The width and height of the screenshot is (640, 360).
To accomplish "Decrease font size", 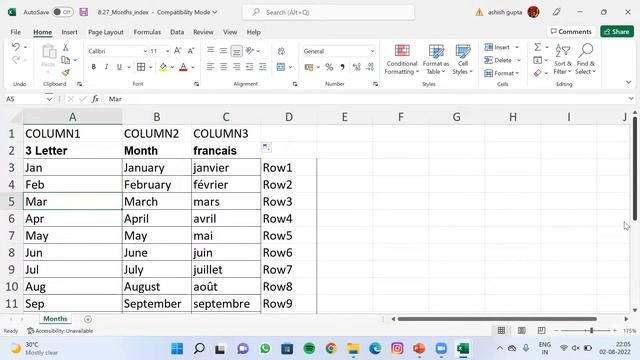I will click(191, 51).
